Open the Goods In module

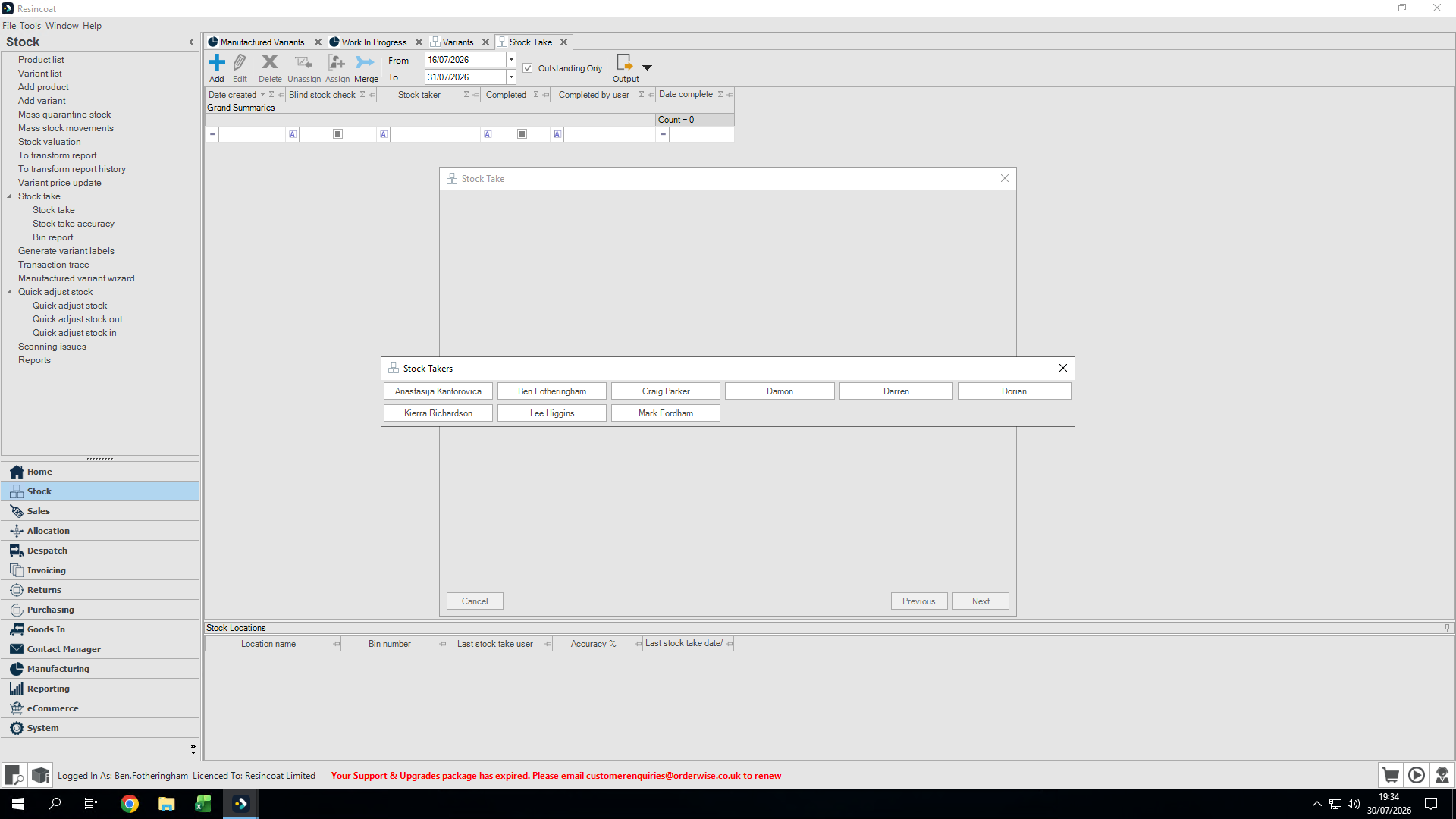tap(100, 629)
